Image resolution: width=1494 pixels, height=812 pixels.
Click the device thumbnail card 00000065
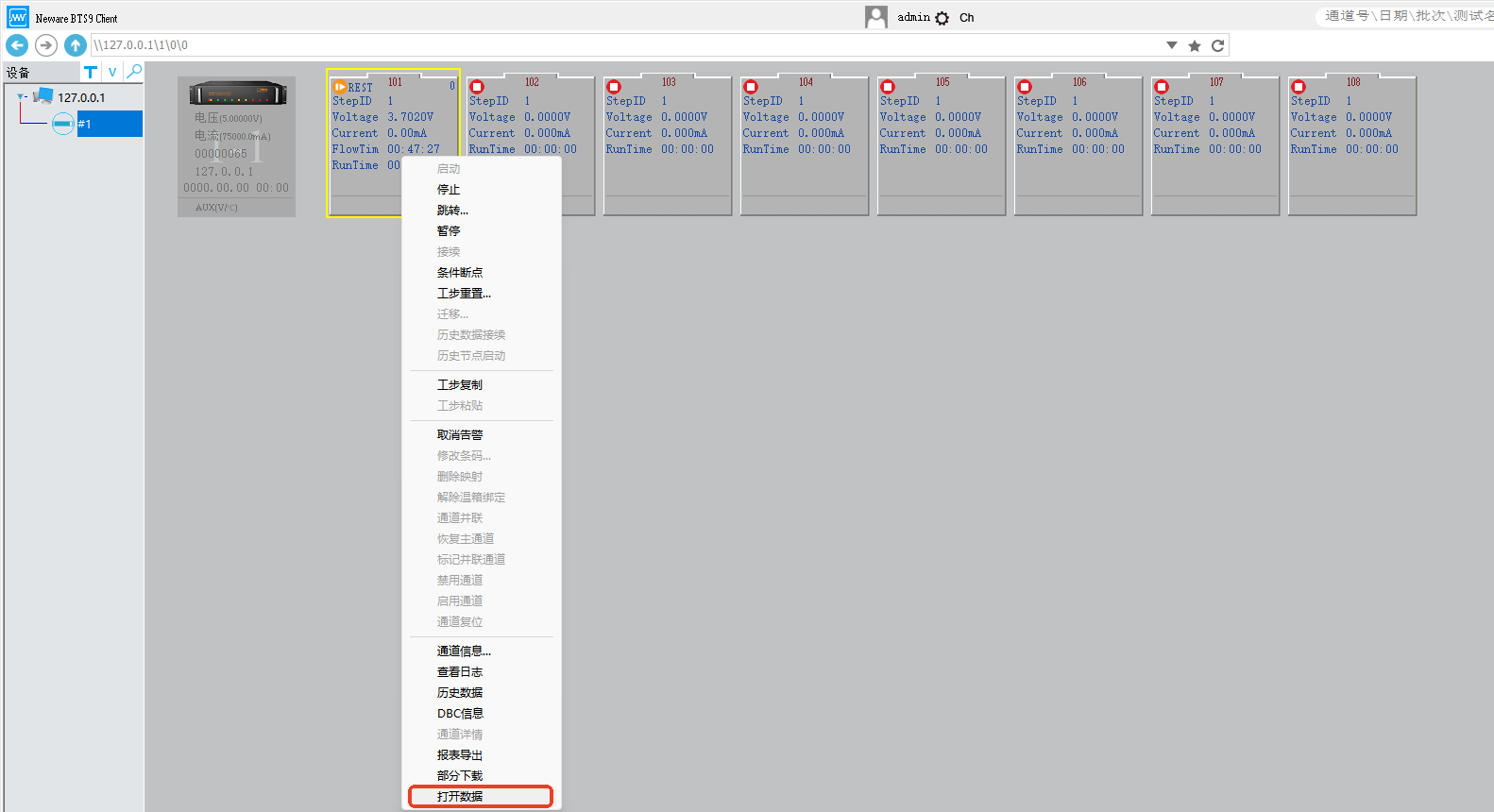point(236,146)
